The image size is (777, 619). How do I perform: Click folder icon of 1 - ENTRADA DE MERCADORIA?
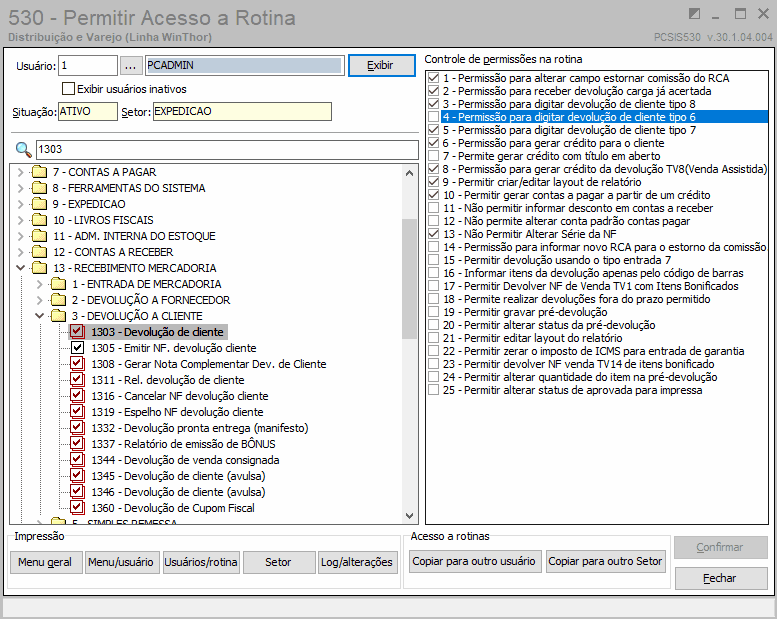point(58,283)
